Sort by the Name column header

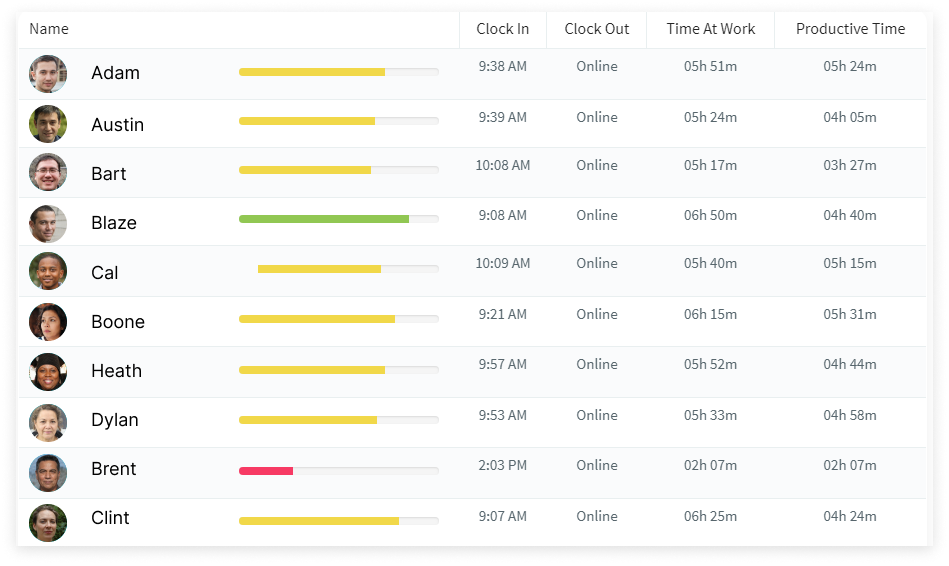click(x=49, y=29)
